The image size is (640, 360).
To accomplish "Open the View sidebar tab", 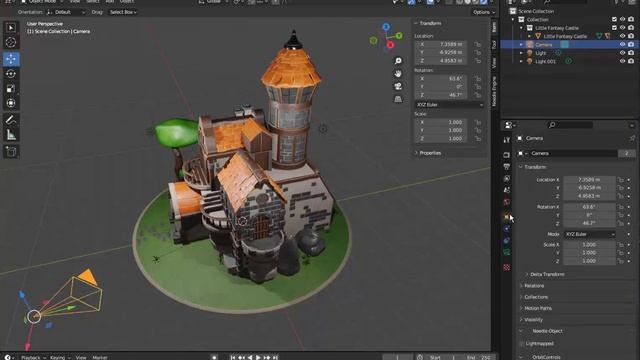I will coord(494,62).
